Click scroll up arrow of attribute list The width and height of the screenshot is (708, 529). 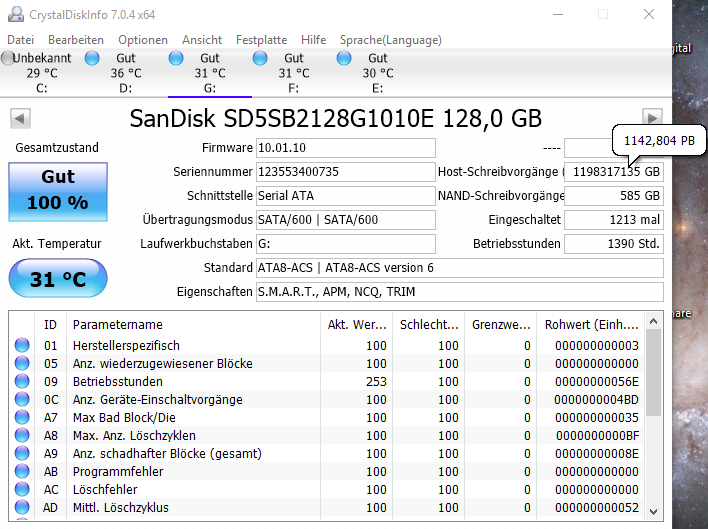click(x=653, y=321)
